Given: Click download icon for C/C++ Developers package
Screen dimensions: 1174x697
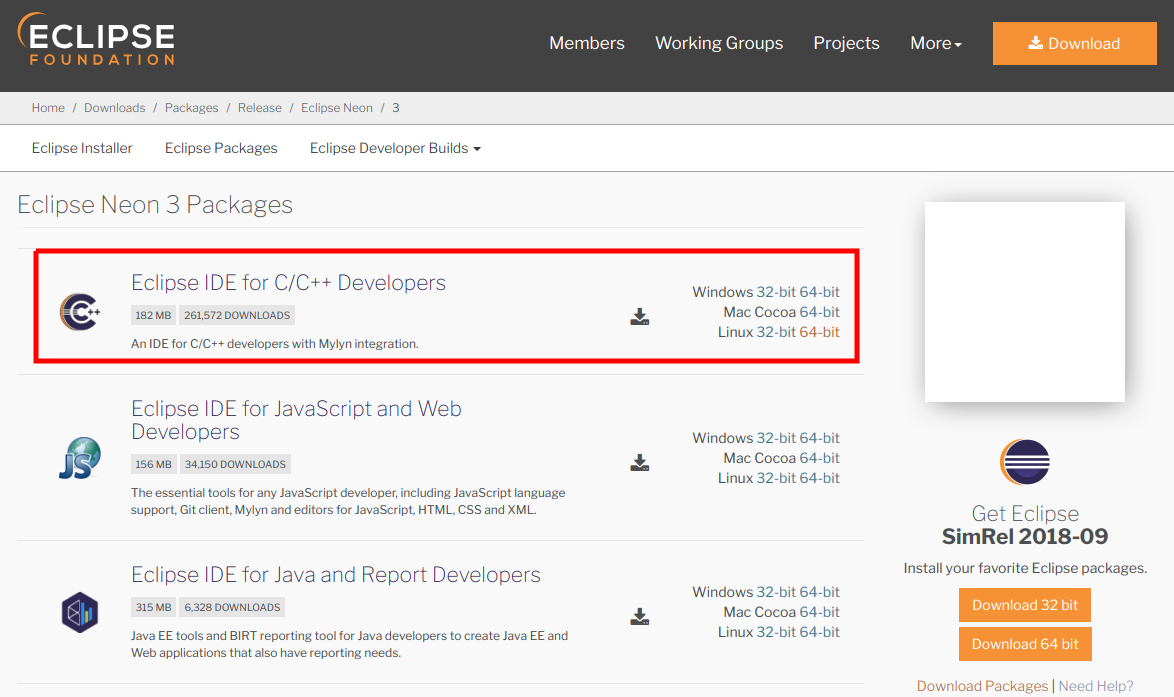Looking at the screenshot, I should click(639, 317).
